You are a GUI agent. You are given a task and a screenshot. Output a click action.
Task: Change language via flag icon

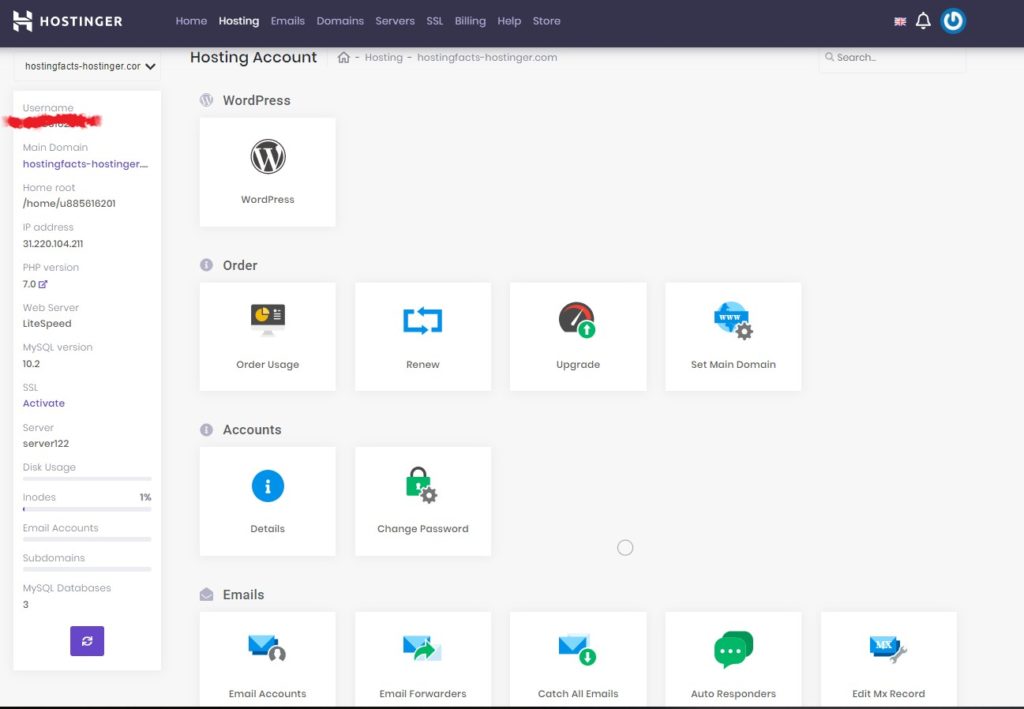click(900, 22)
